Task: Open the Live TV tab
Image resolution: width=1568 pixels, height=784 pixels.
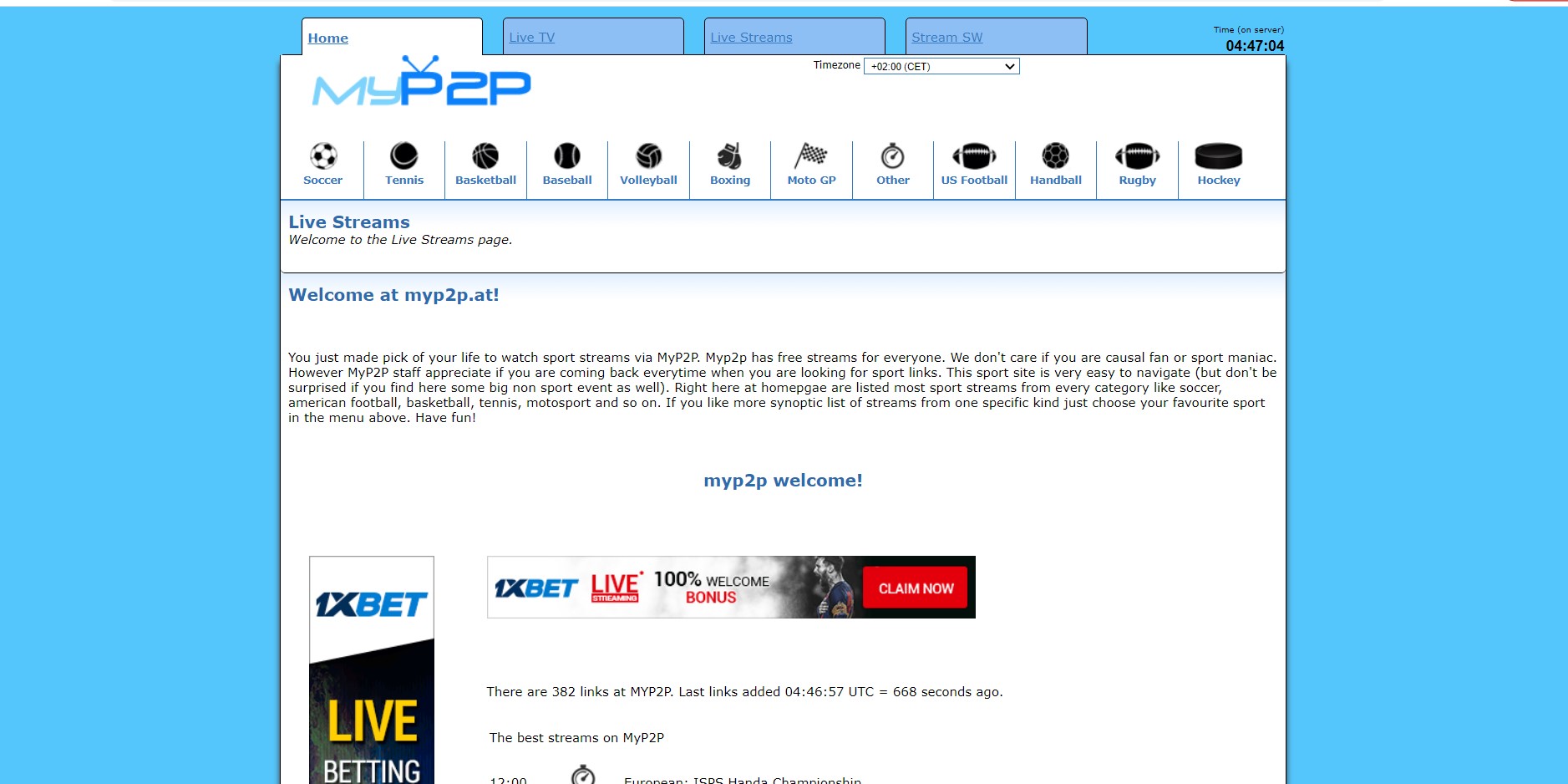Action: click(x=532, y=38)
